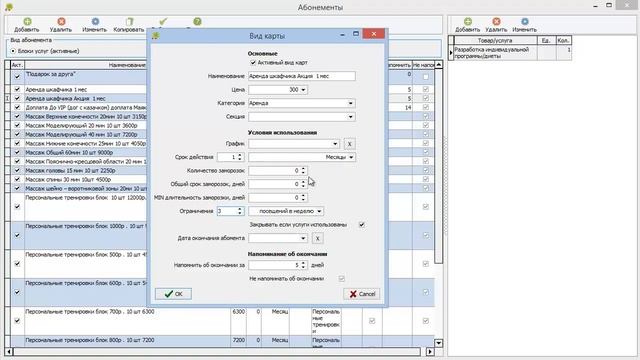Toggle Не напоминать об окончании checkbox
The width and height of the screenshot is (640, 360).
click(341, 278)
